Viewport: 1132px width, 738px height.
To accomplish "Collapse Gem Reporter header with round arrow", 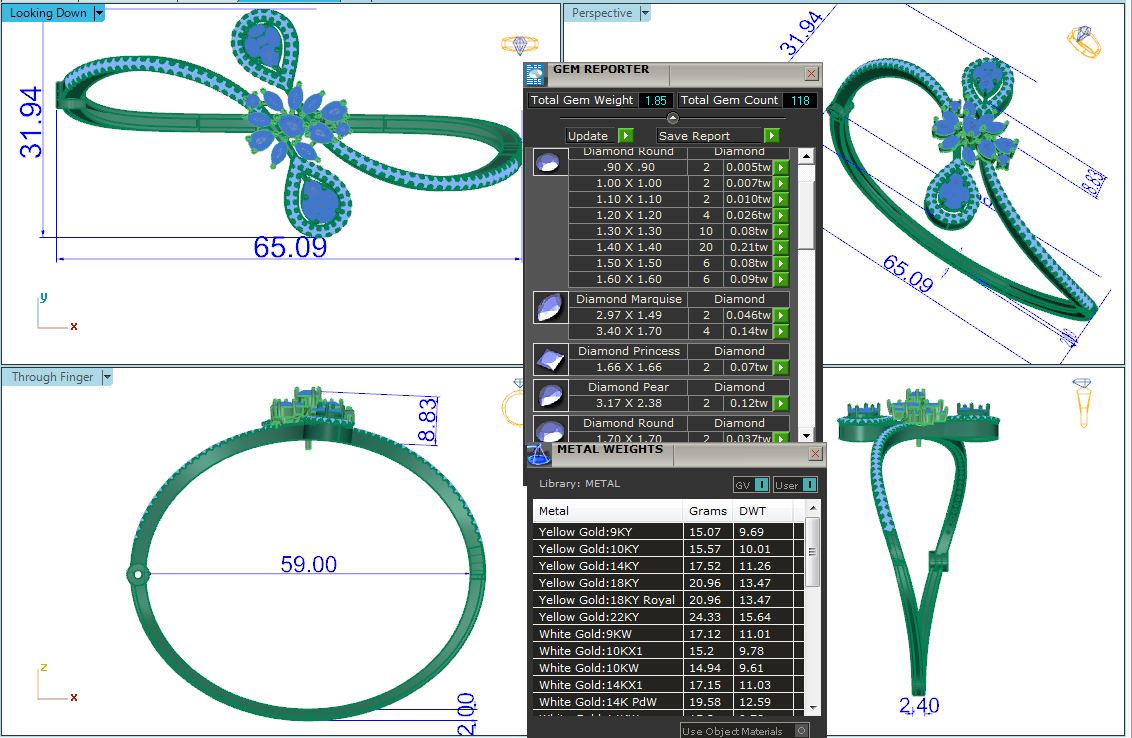I will pyautogui.click(x=673, y=118).
